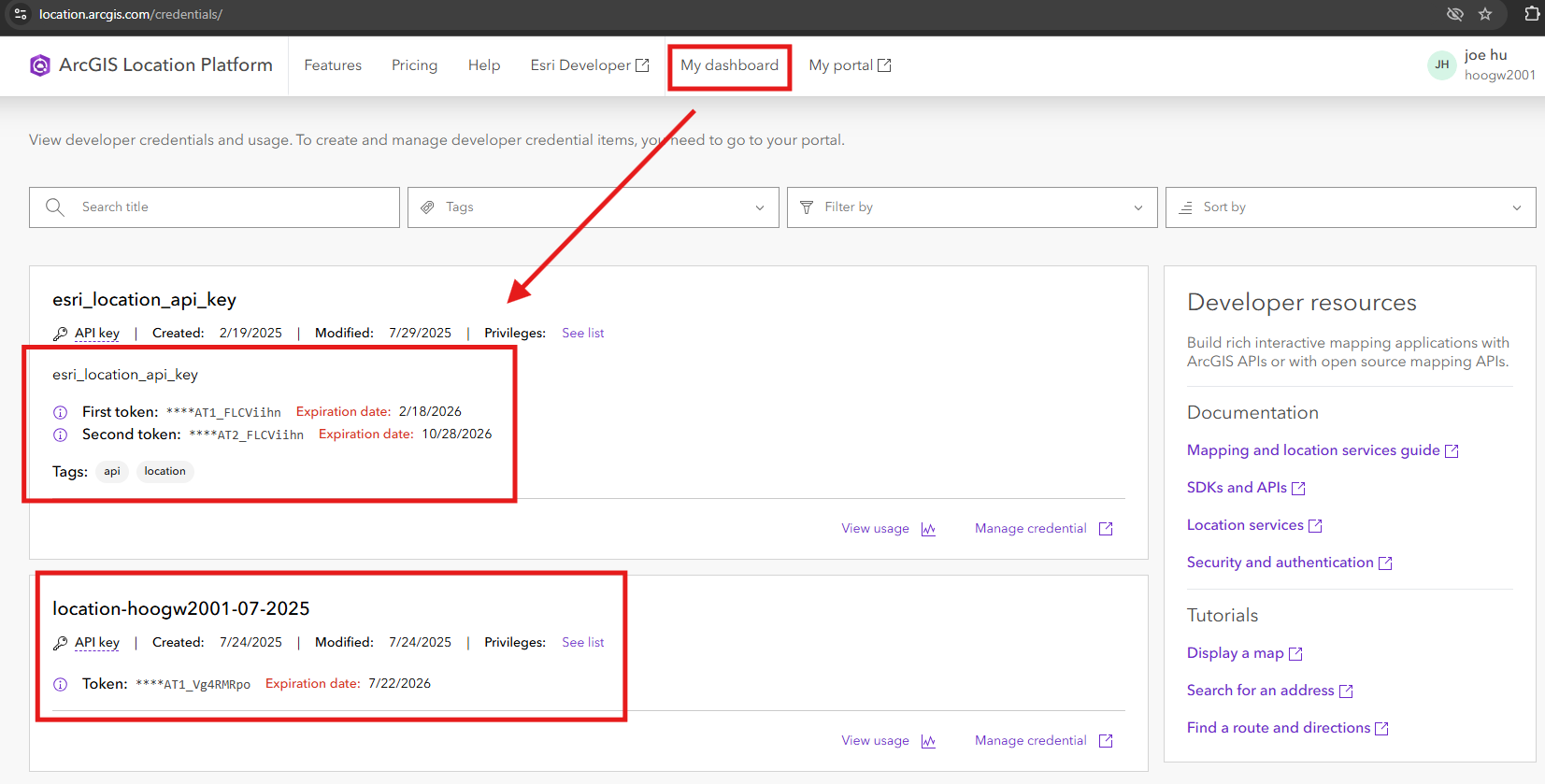Open the Help menu item
1545x784 pixels.
(484, 65)
